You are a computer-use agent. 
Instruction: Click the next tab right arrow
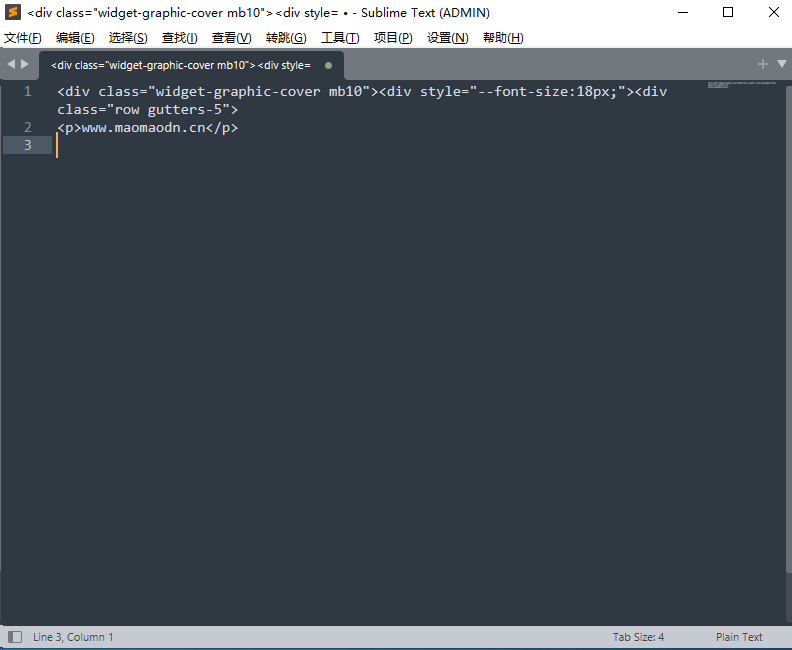[x=25, y=64]
